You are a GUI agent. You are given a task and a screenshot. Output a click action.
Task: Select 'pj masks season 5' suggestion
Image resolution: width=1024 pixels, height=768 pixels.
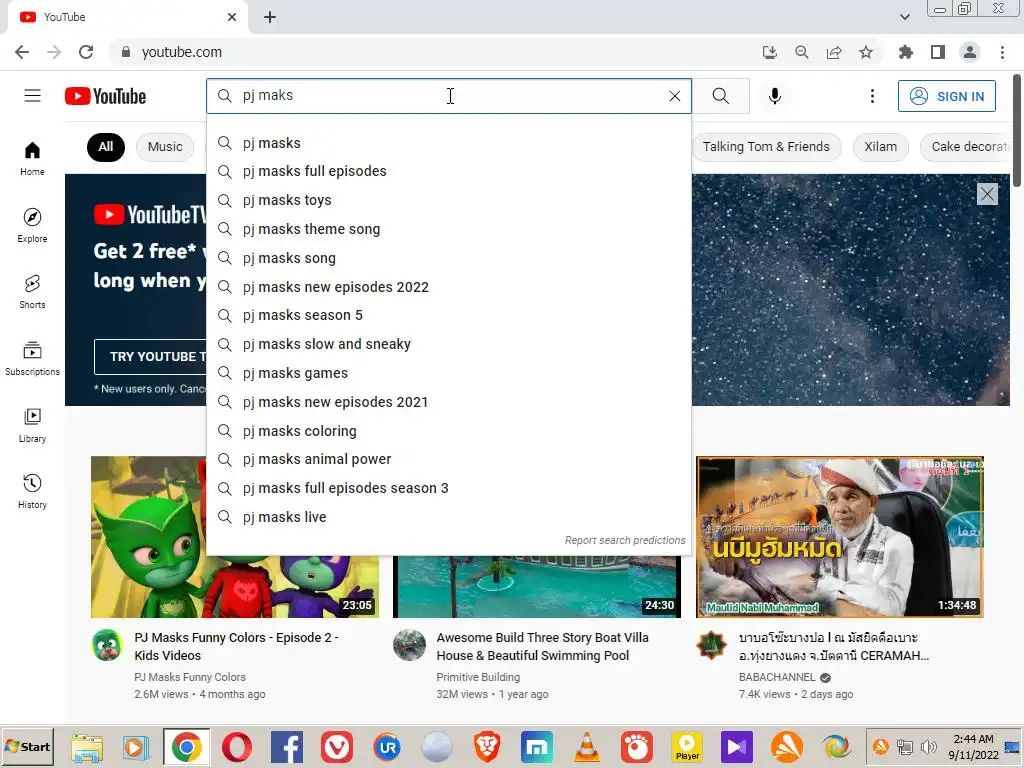449,315
